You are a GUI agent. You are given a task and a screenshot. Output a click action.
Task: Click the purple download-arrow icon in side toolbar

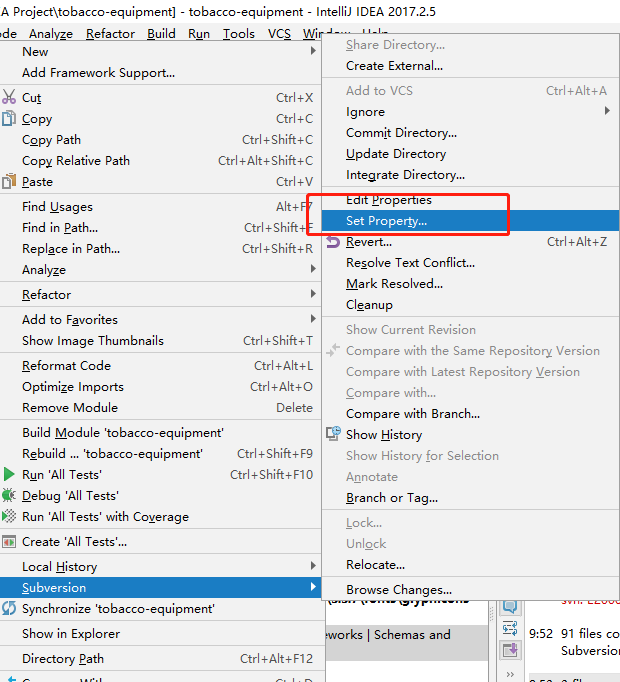pos(509,650)
